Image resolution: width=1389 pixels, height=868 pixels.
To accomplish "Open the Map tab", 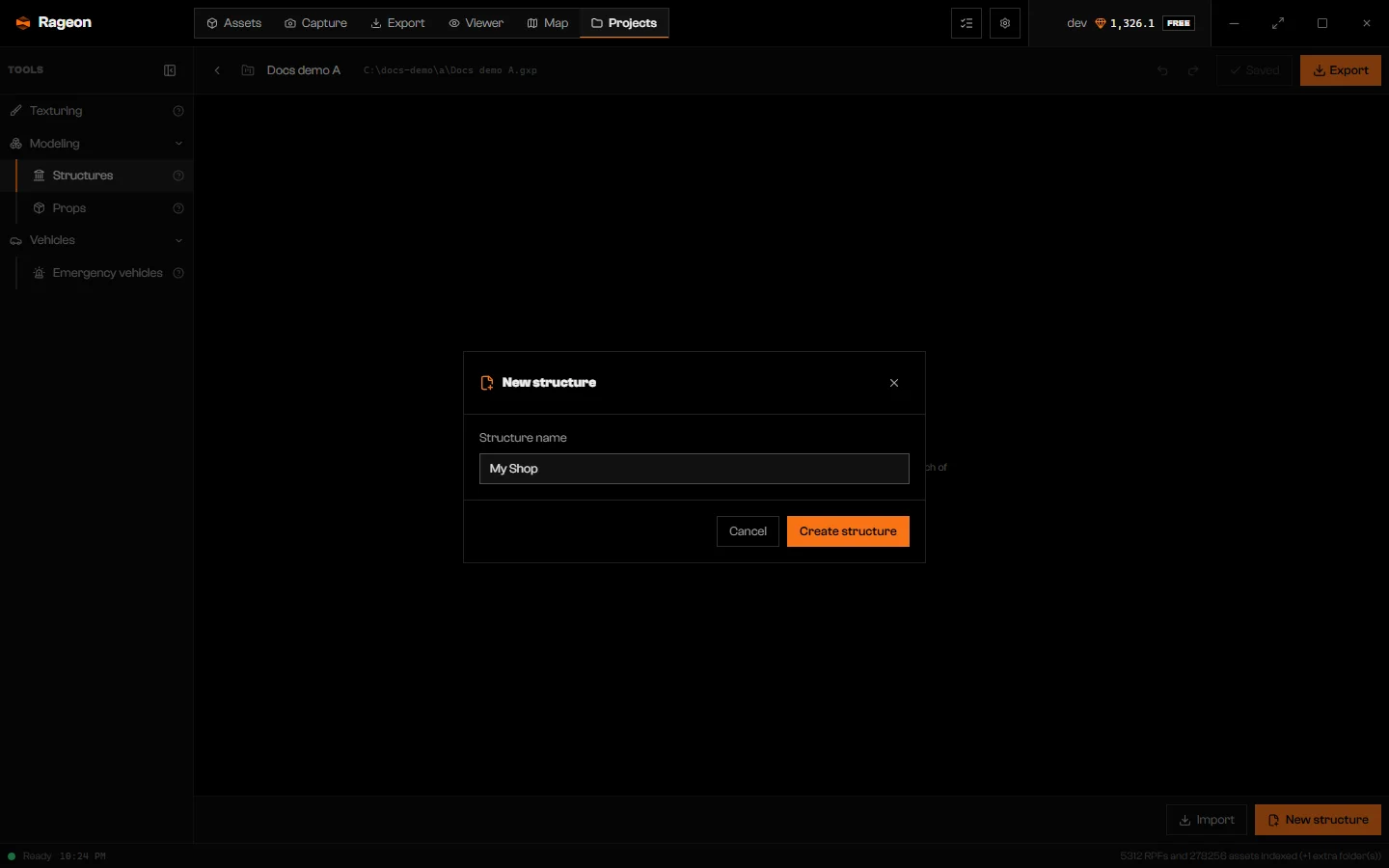I will coord(547,23).
